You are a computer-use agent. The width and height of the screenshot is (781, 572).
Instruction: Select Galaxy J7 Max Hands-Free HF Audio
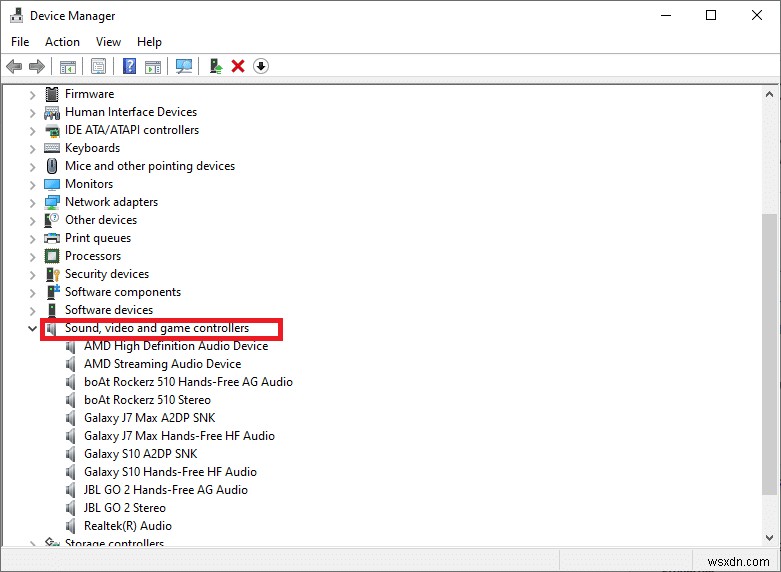179,435
